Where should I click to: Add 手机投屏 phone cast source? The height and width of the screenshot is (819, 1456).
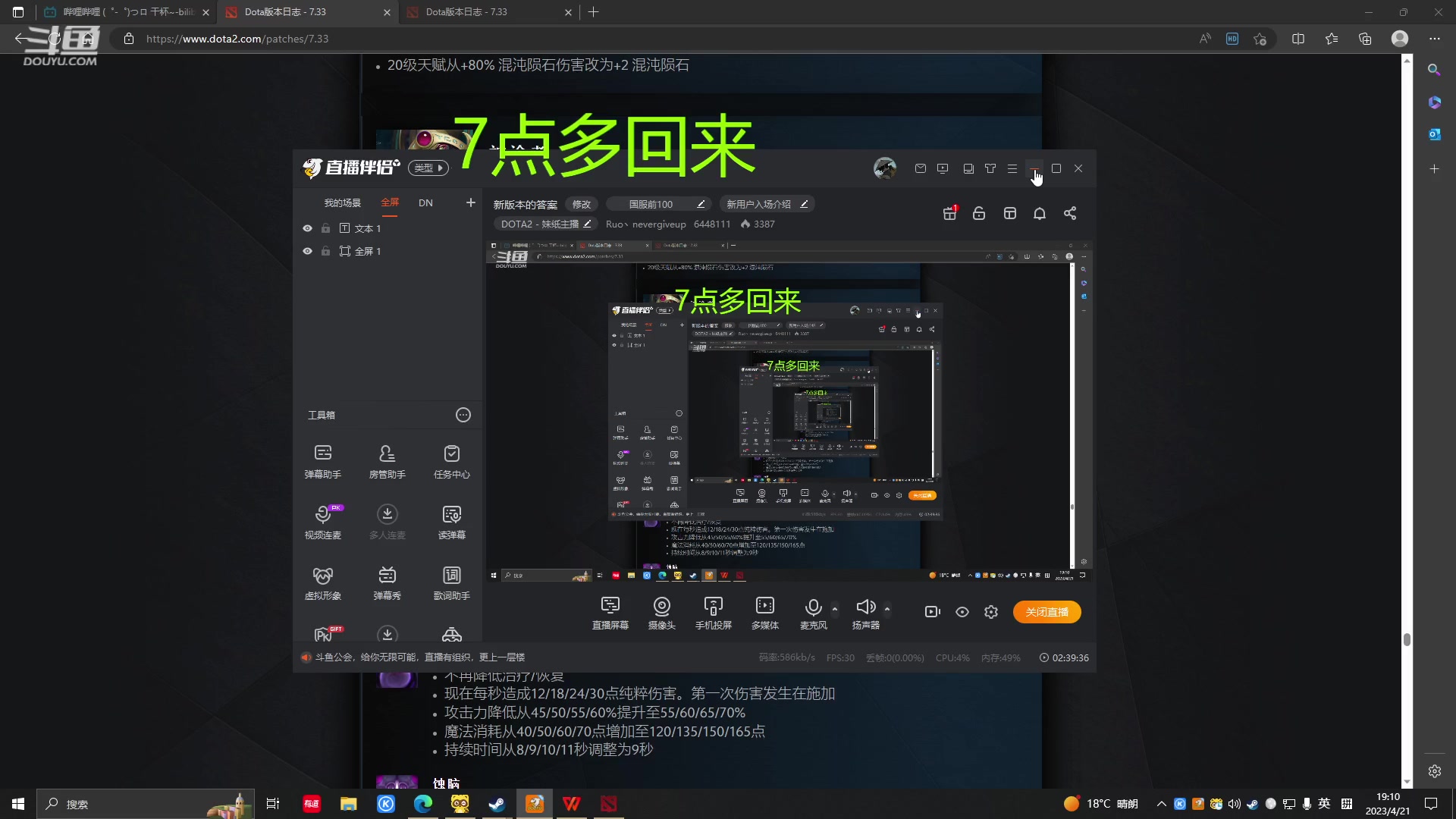click(714, 613)
